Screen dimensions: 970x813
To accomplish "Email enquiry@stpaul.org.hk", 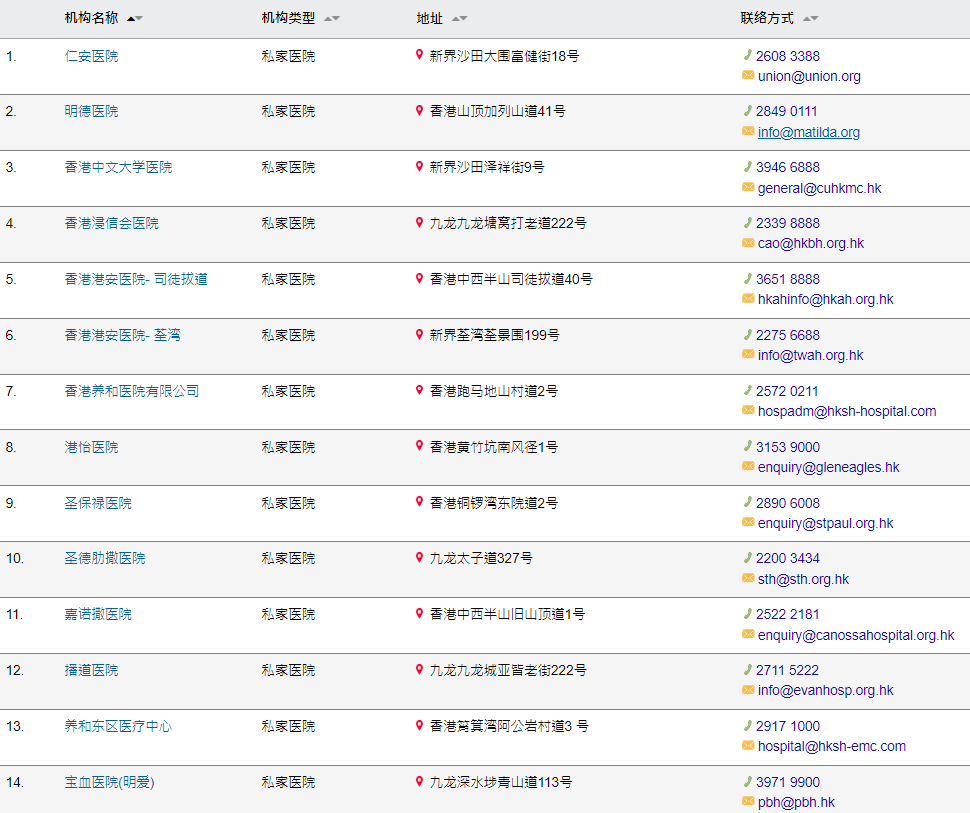I will pyautogui.click(x=826, y=523).
